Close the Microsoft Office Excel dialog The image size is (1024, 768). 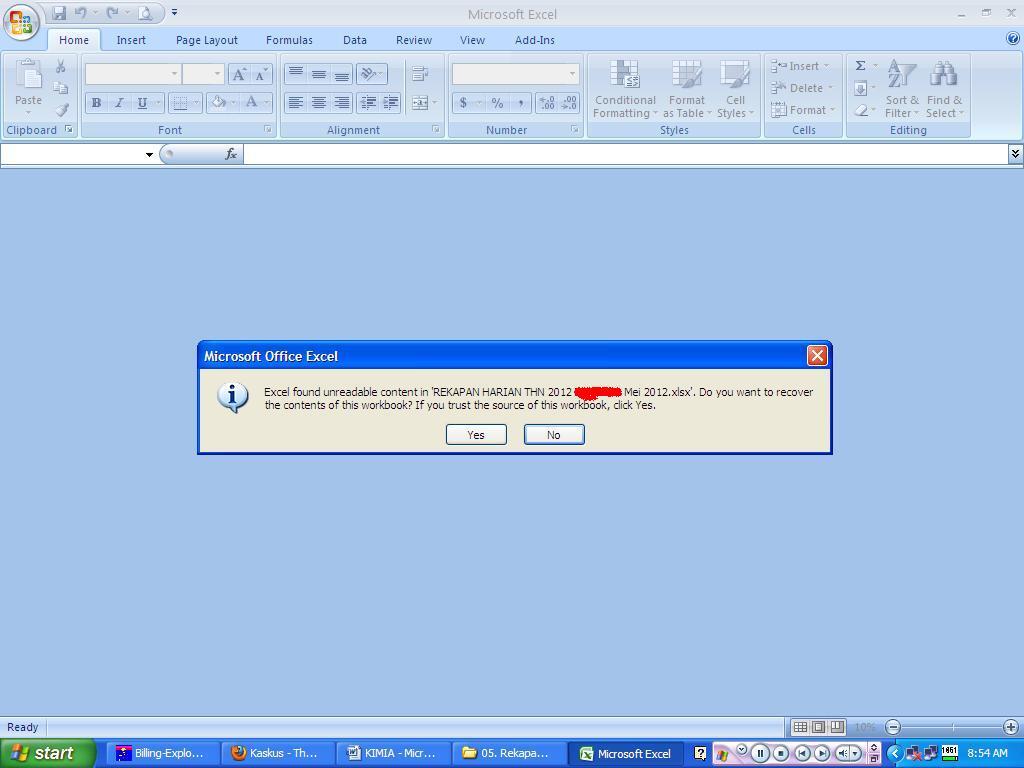[x=817, y=355]
